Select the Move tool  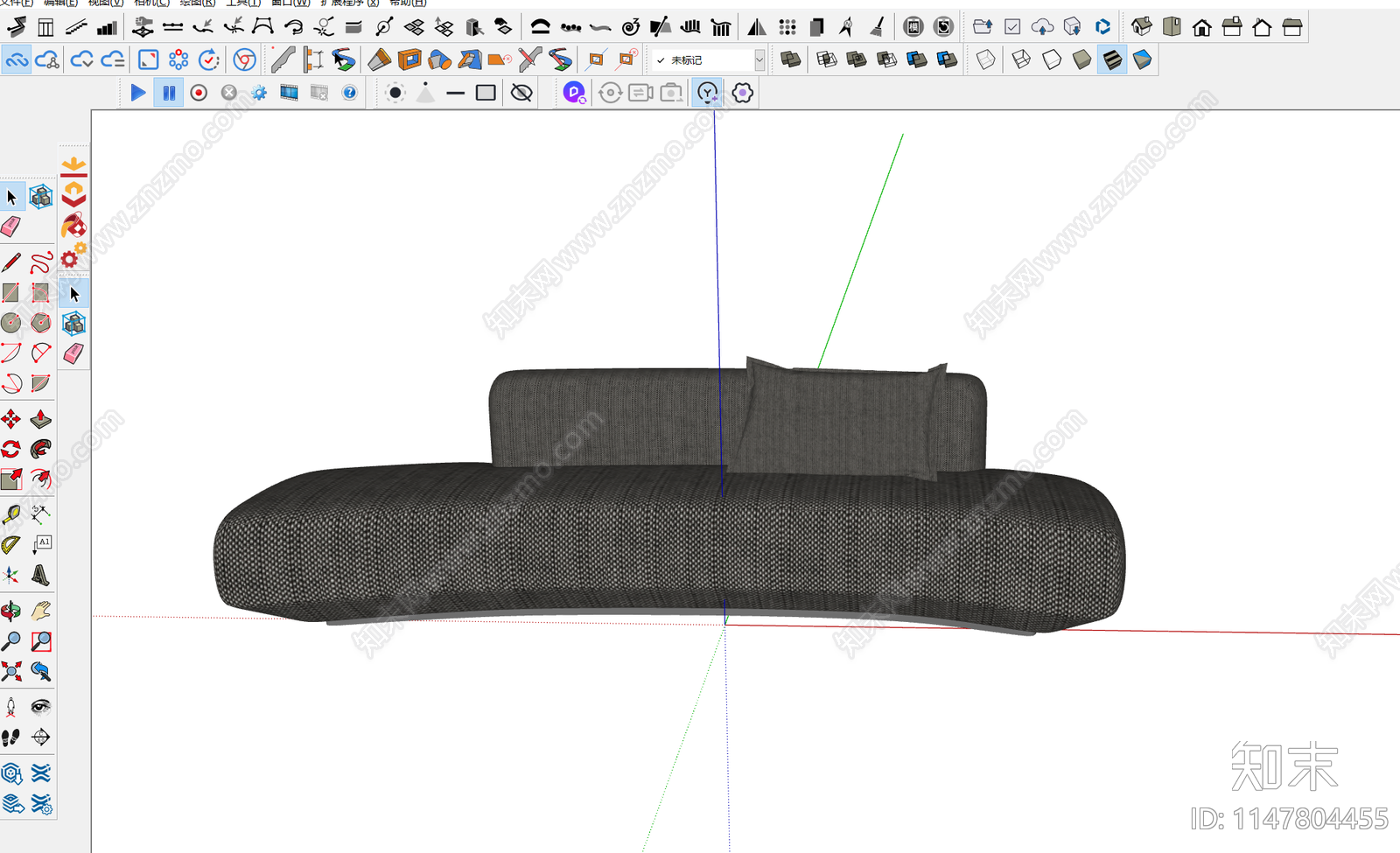pyautogui.click(x=11, y=420)
